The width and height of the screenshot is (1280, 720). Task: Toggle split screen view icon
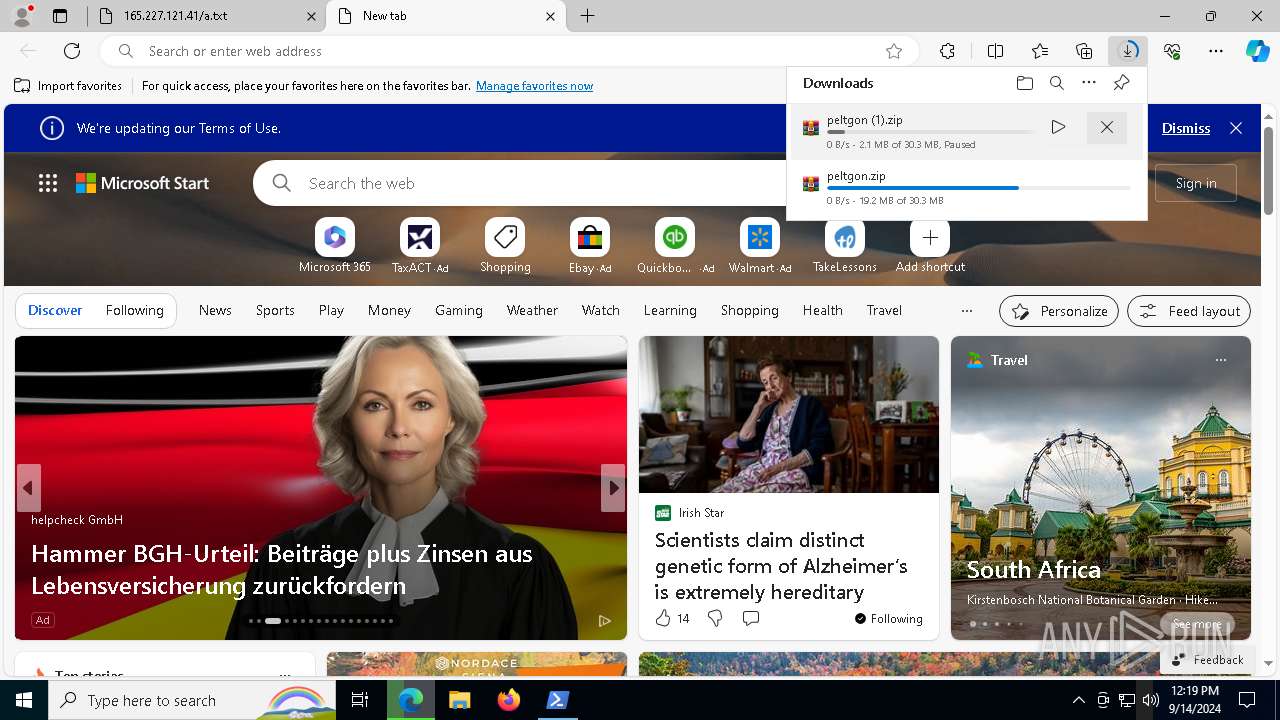pyautogui.click(x=995, y=51)
